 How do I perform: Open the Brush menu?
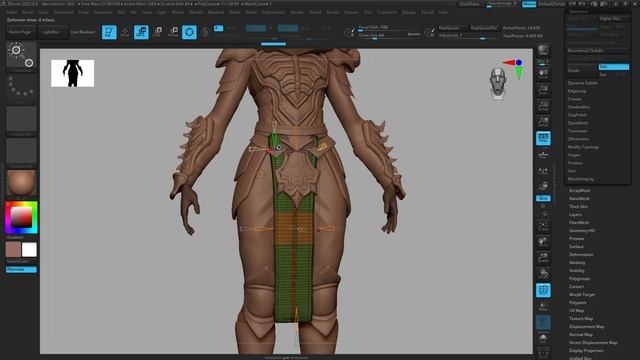[28, 13]
